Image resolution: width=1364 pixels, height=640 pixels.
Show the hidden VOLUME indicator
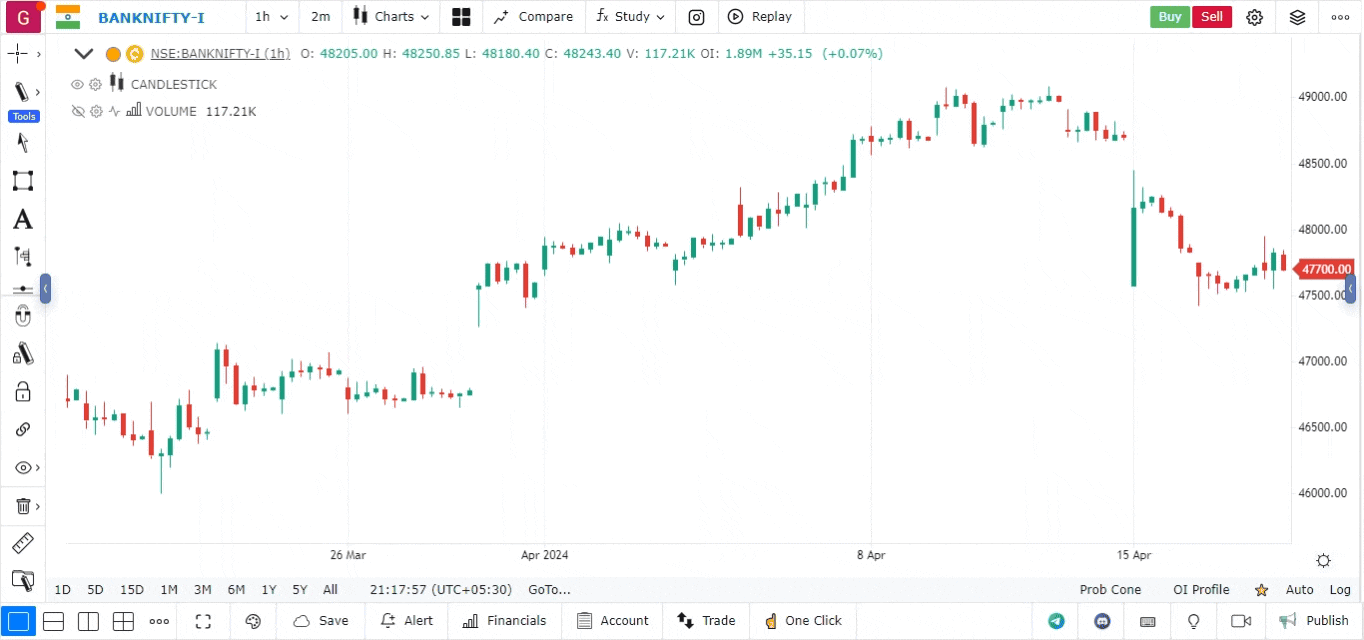[x=78, y=112]
